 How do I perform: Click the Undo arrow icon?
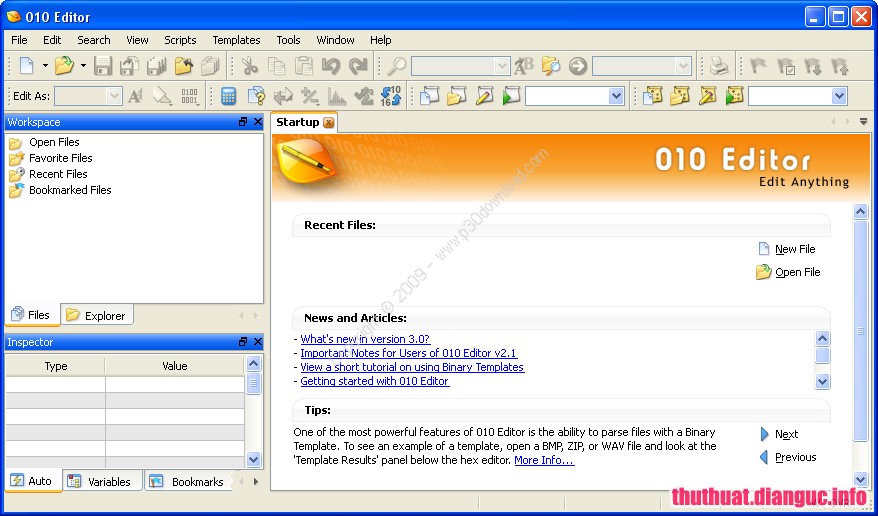point(331,66)
